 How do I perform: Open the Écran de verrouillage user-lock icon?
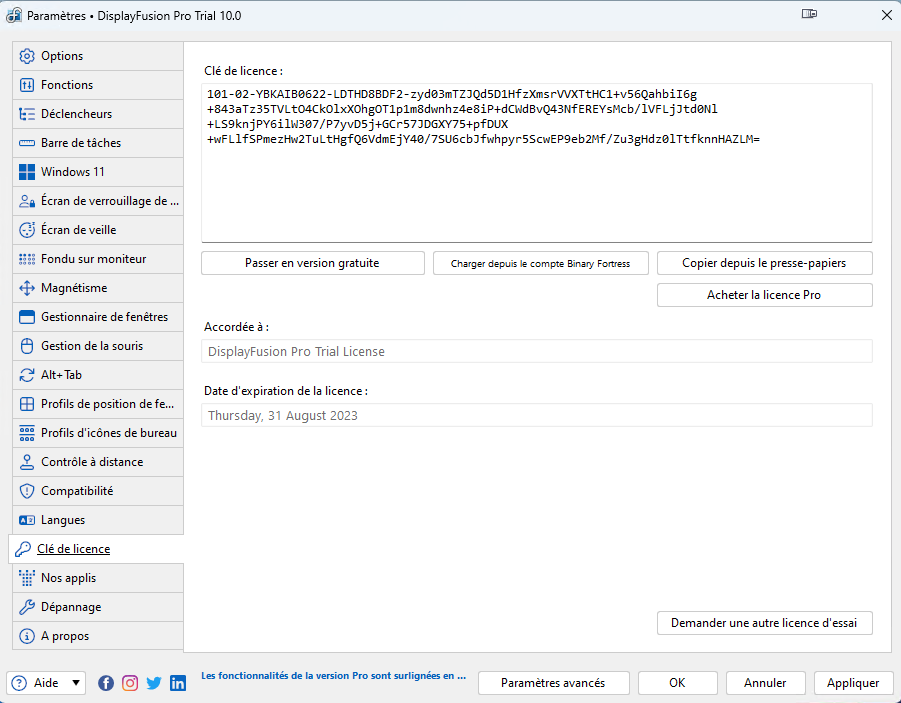point(27,201)
